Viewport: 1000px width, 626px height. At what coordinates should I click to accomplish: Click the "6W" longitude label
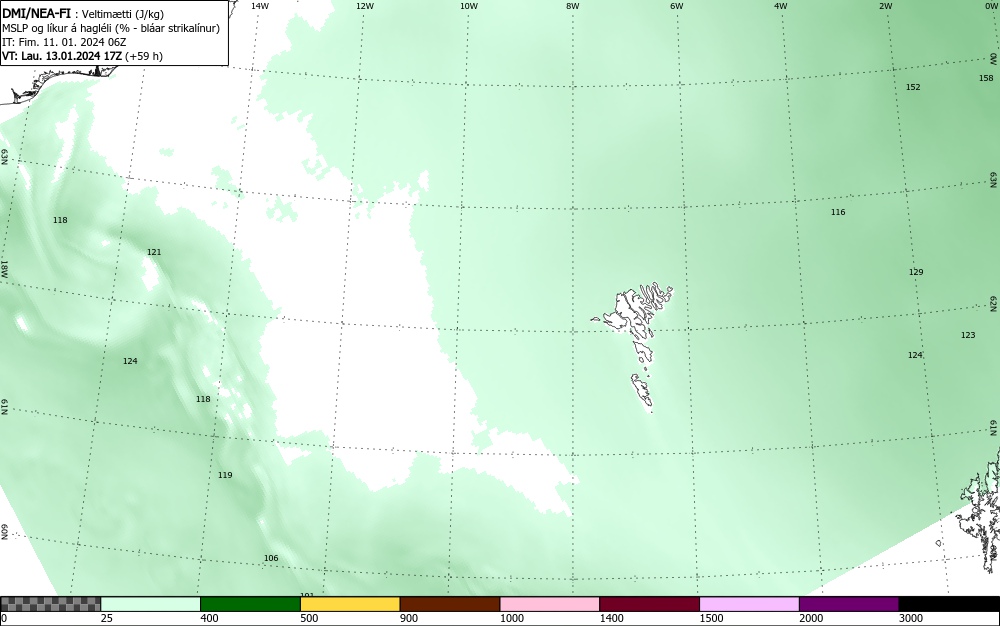click(x=677, y=6)
